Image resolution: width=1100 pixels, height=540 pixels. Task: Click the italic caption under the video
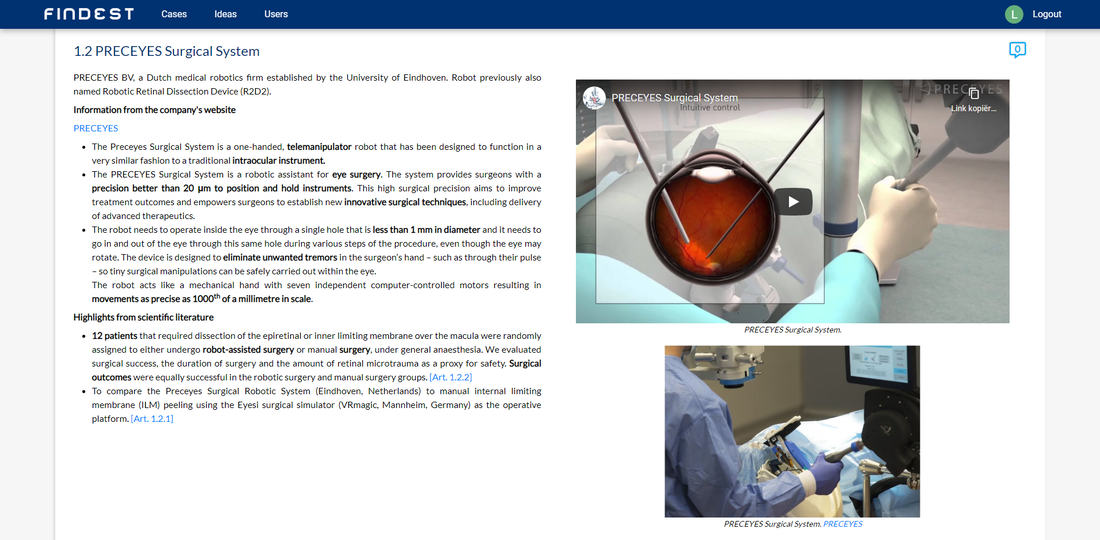(793, 329)
